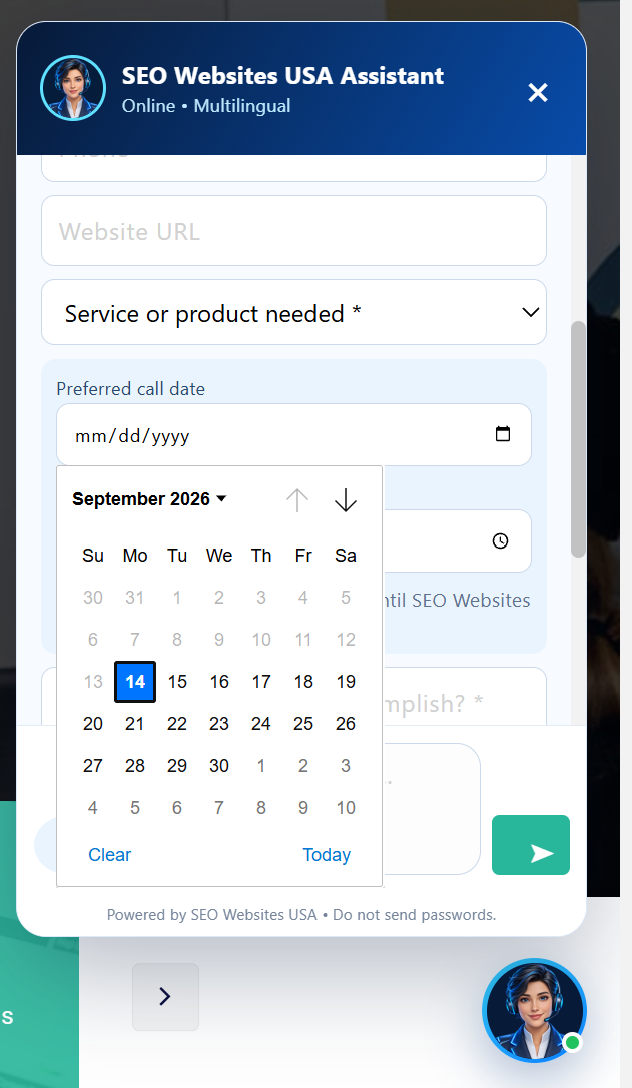Viewport: 632px width, 1088px height.
Task: Open the calendar picker icon in date field
Action: point(503,434)
